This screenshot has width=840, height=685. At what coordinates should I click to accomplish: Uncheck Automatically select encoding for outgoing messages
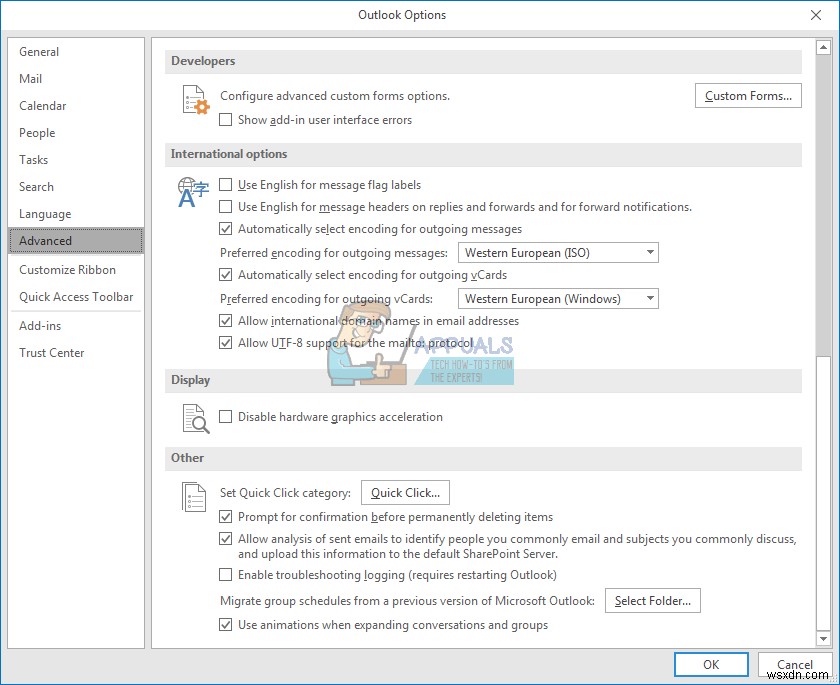tap(225, 228)
